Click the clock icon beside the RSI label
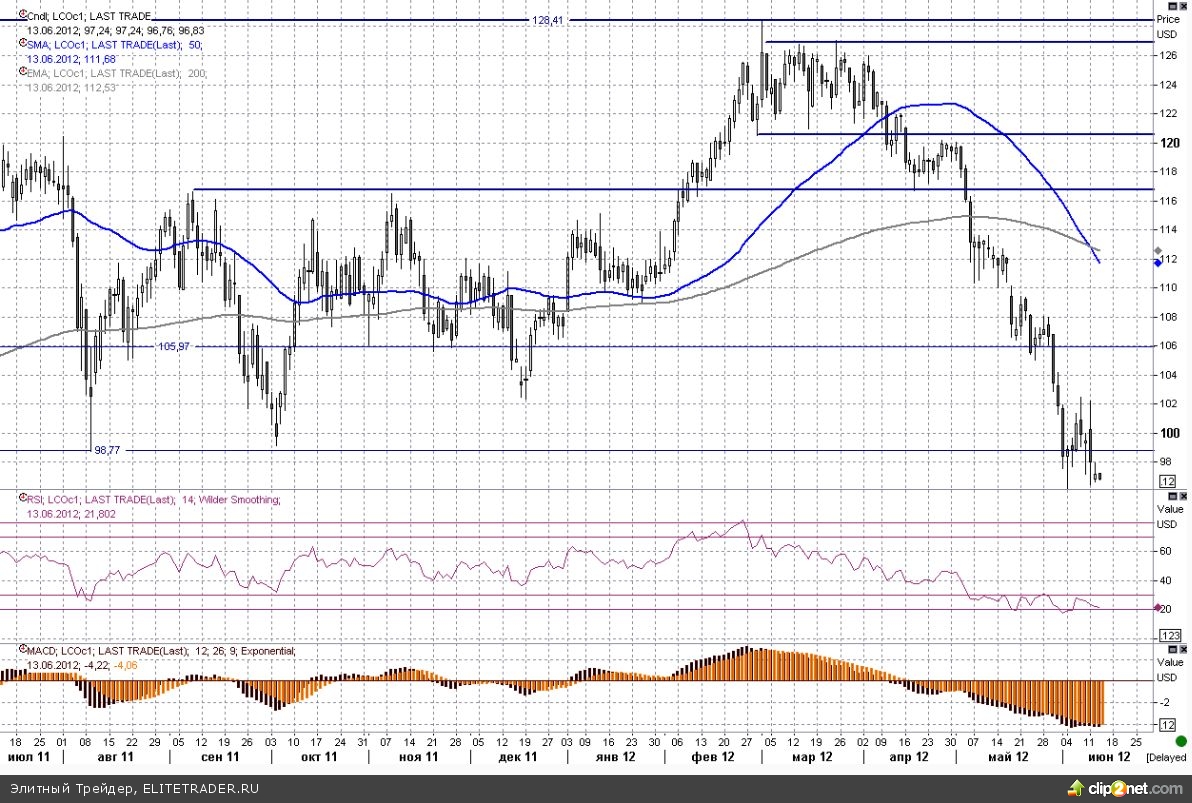The image size is (1192, 803). coord(22,499)
